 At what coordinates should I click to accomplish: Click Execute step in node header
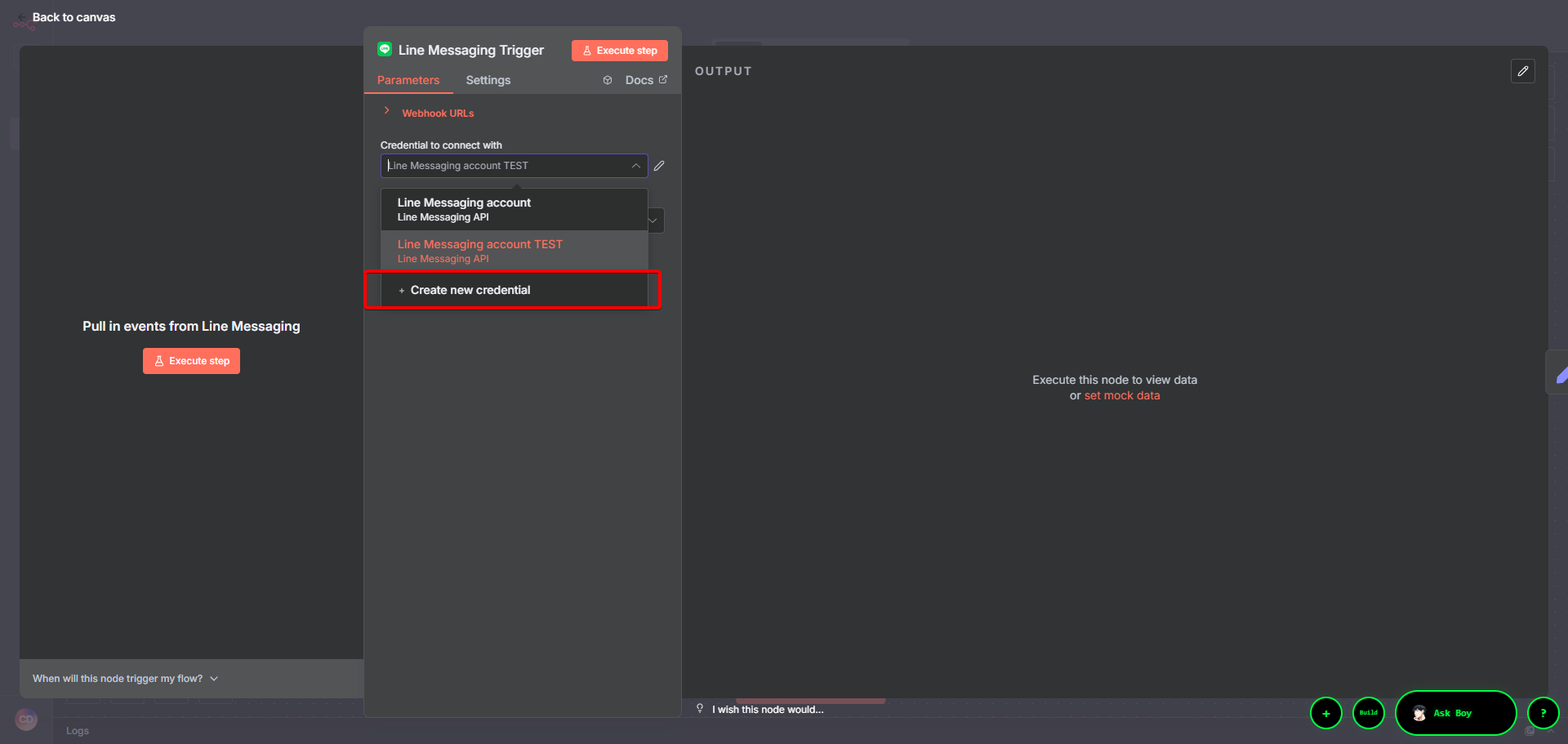tap(620, 51)
